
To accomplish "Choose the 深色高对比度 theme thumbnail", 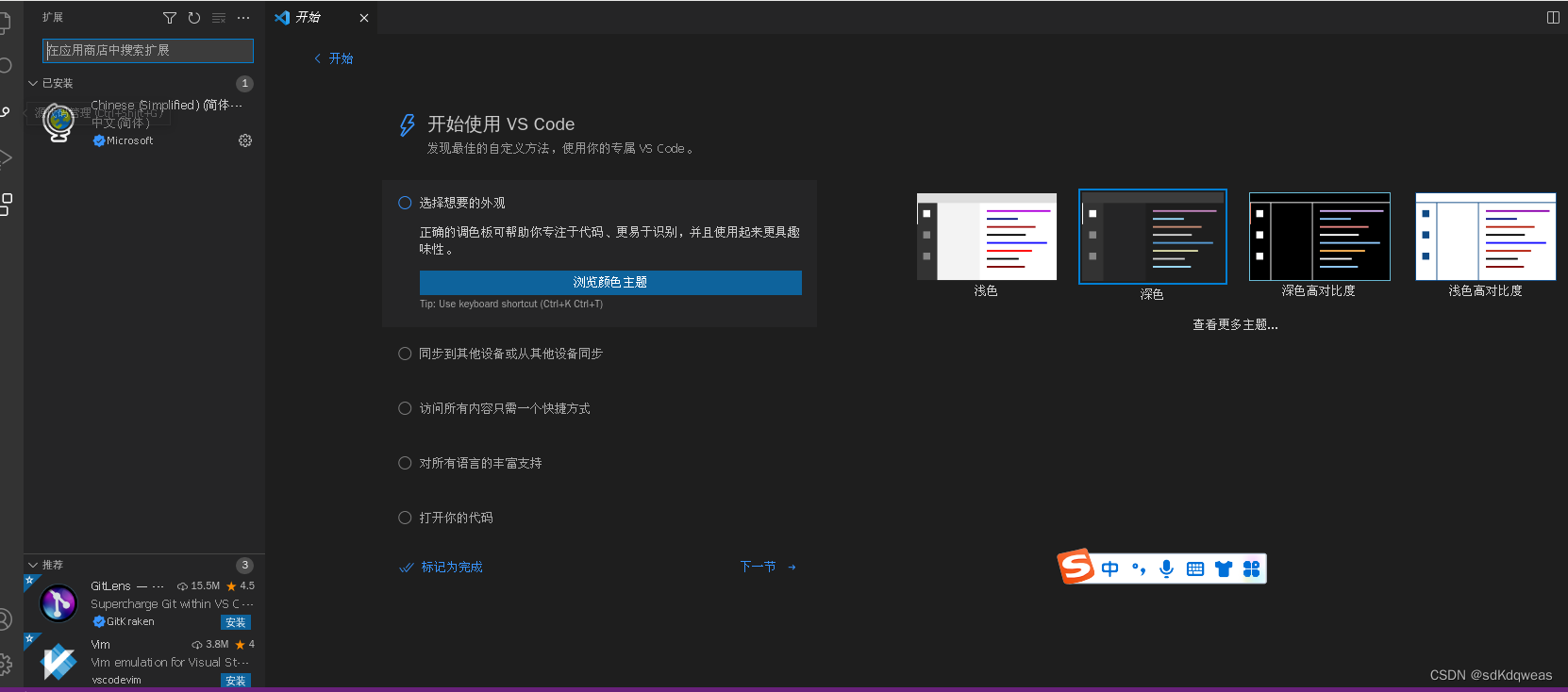I will coord(1320,237).
